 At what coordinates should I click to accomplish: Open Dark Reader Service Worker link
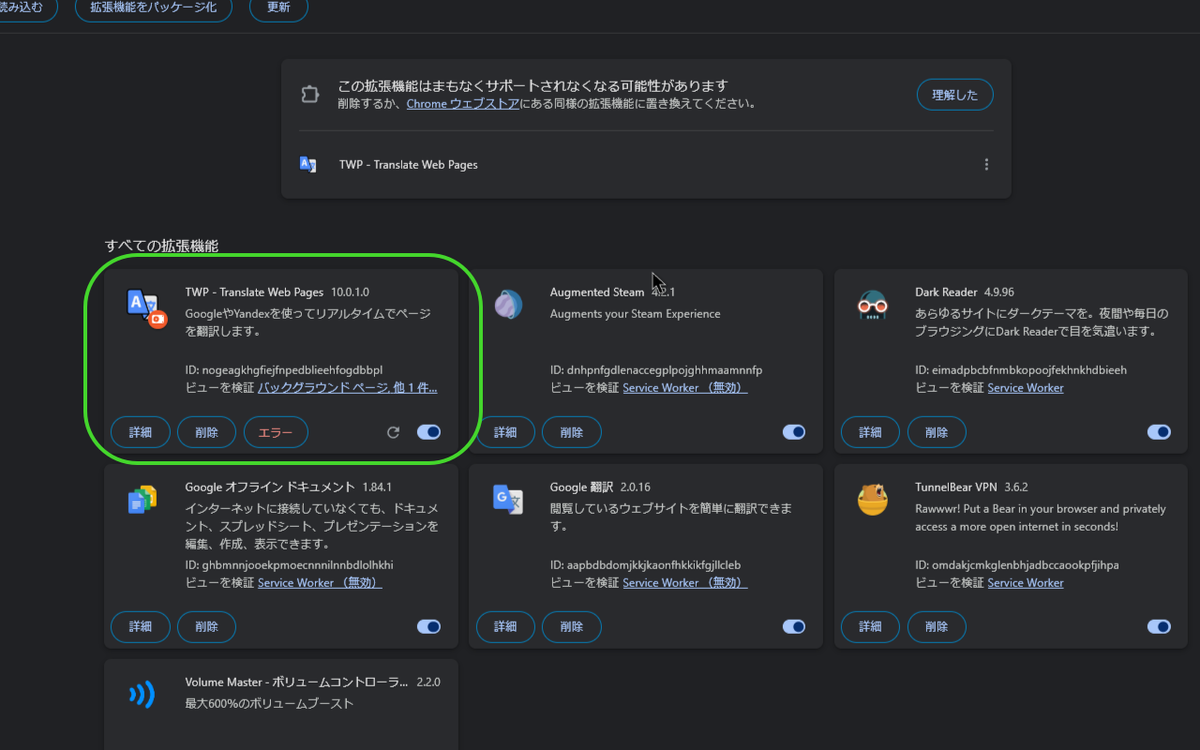click(1025, 387)
